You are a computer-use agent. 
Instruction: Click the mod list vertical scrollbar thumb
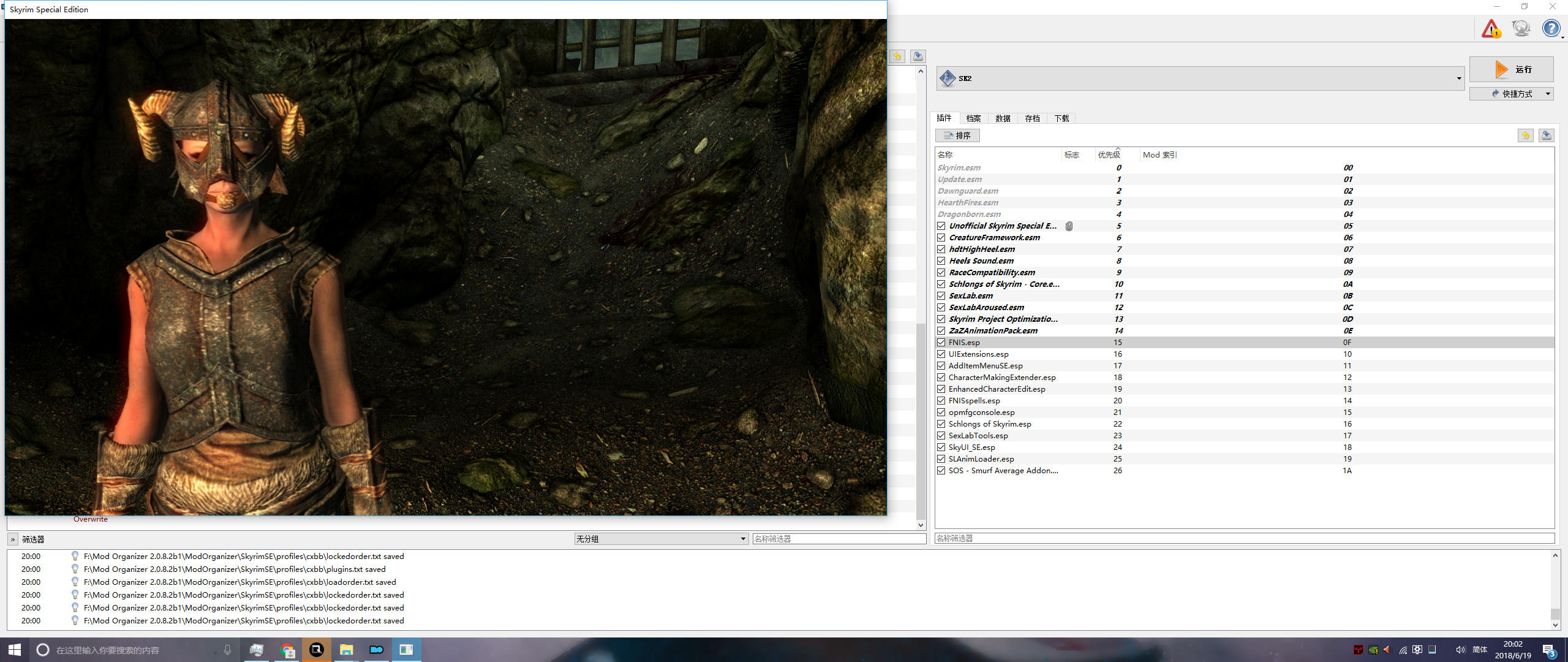coord(921,420)
